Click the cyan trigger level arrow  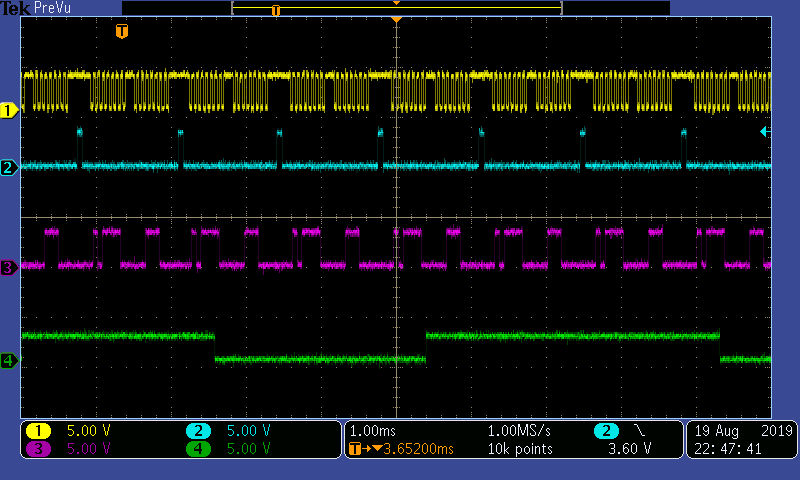tap(765, 132)
